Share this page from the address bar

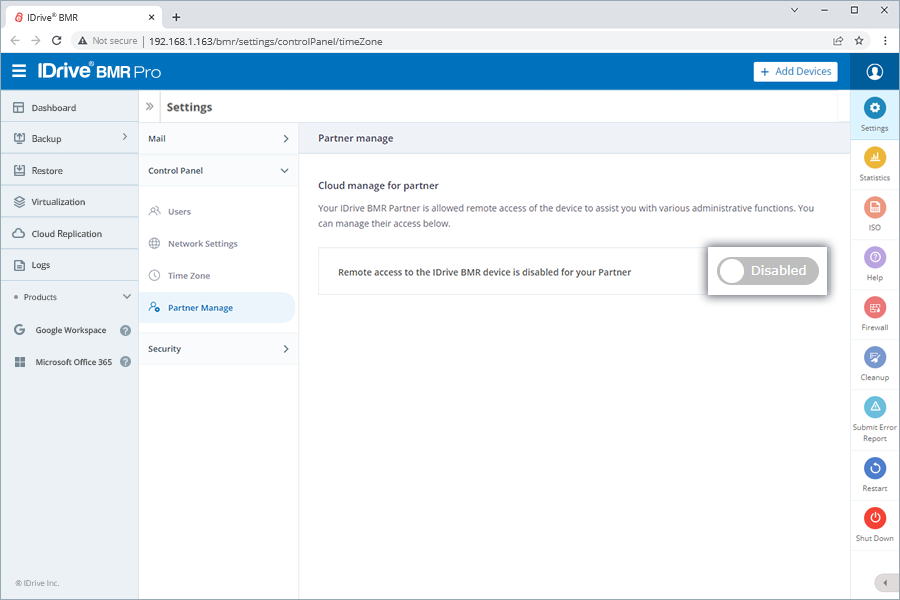point(838,41)
